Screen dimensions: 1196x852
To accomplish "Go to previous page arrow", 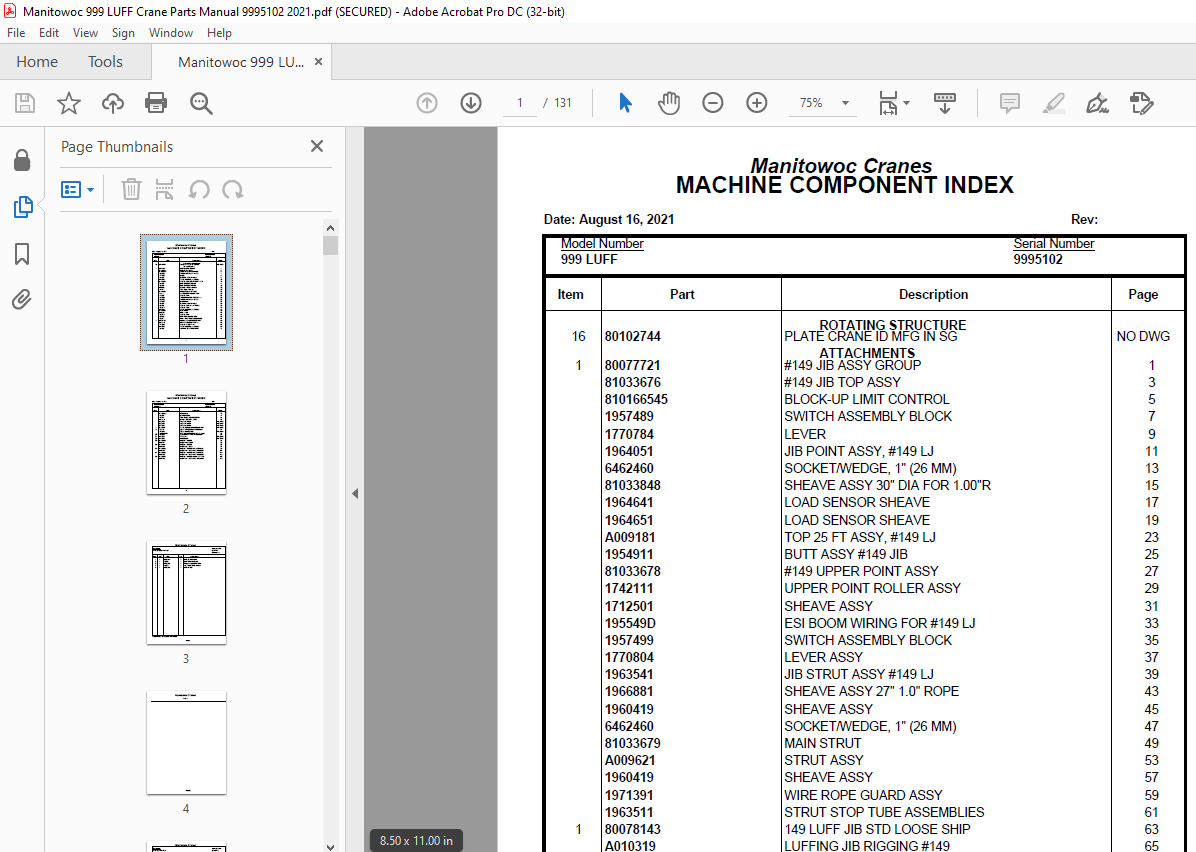I will [x=427, y=103].
